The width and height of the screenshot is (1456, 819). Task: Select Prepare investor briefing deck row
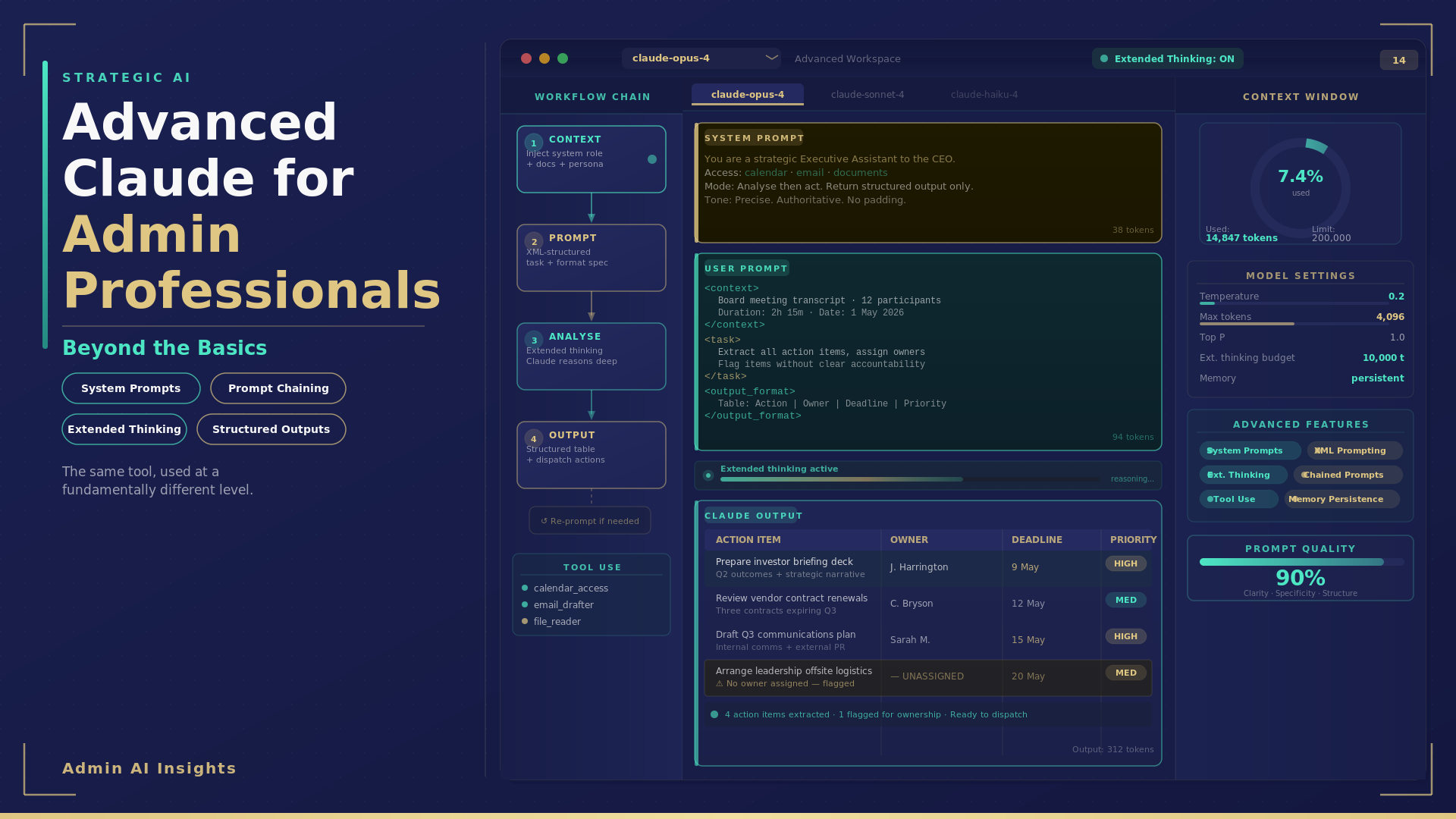(928, 567)
